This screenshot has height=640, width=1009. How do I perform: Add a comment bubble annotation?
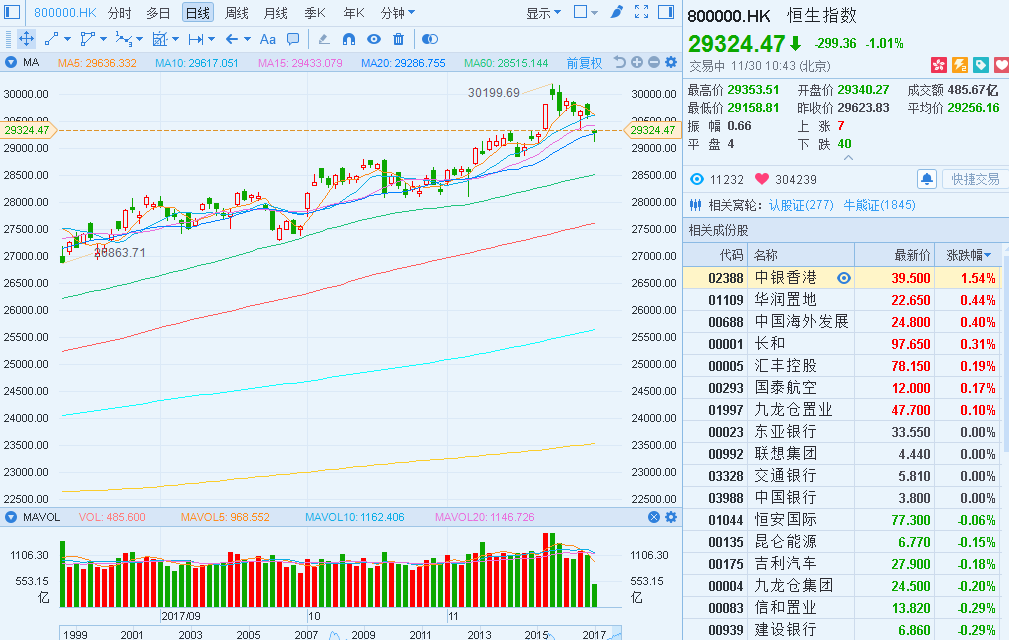[293, 39]
